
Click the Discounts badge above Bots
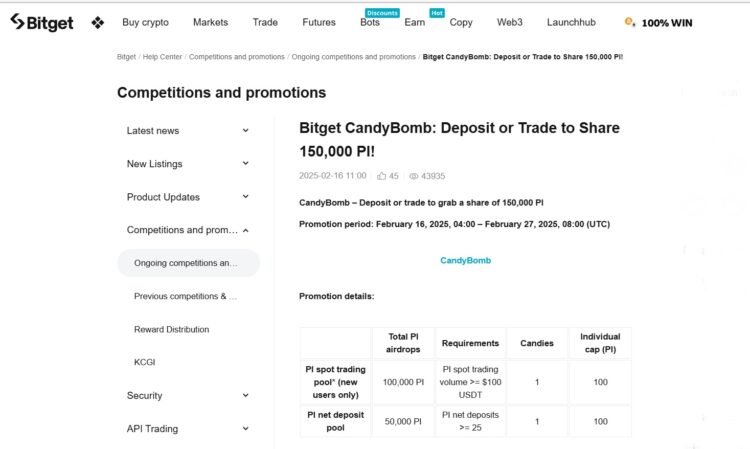pos(382,13)
